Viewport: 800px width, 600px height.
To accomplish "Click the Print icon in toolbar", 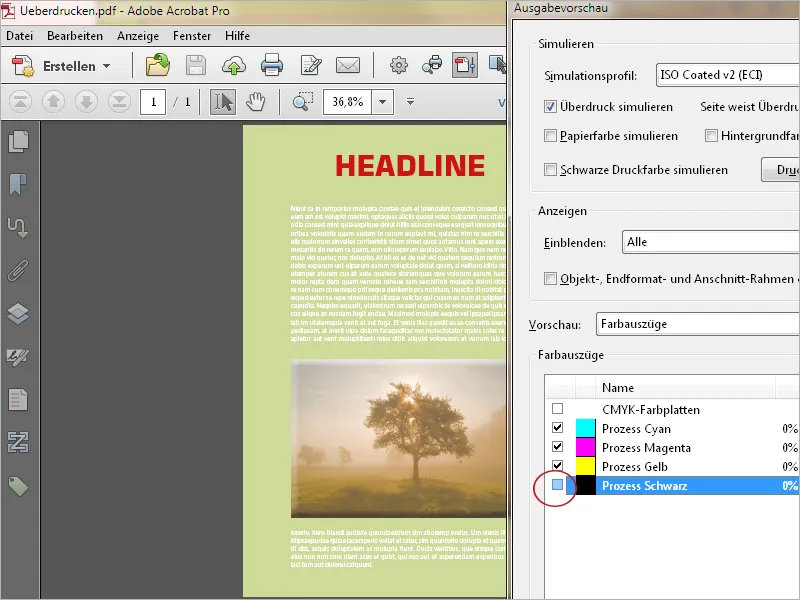I will (x=272, y=66).
